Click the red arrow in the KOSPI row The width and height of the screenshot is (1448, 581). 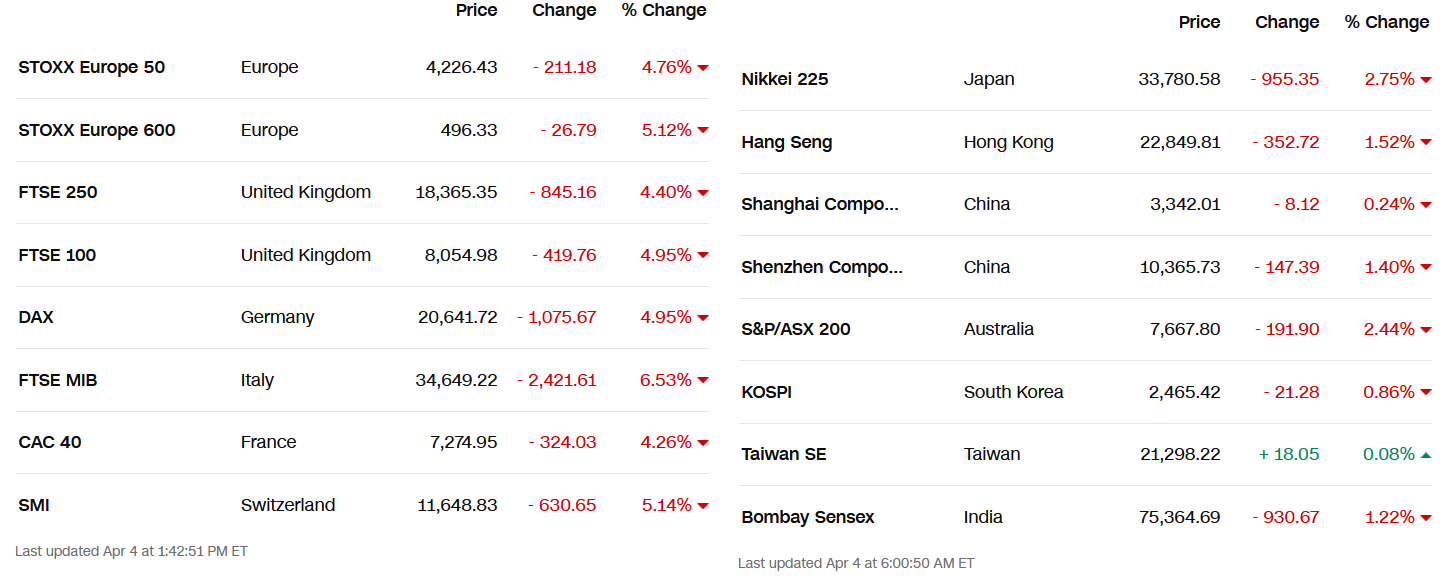[x=1426, y=393]
